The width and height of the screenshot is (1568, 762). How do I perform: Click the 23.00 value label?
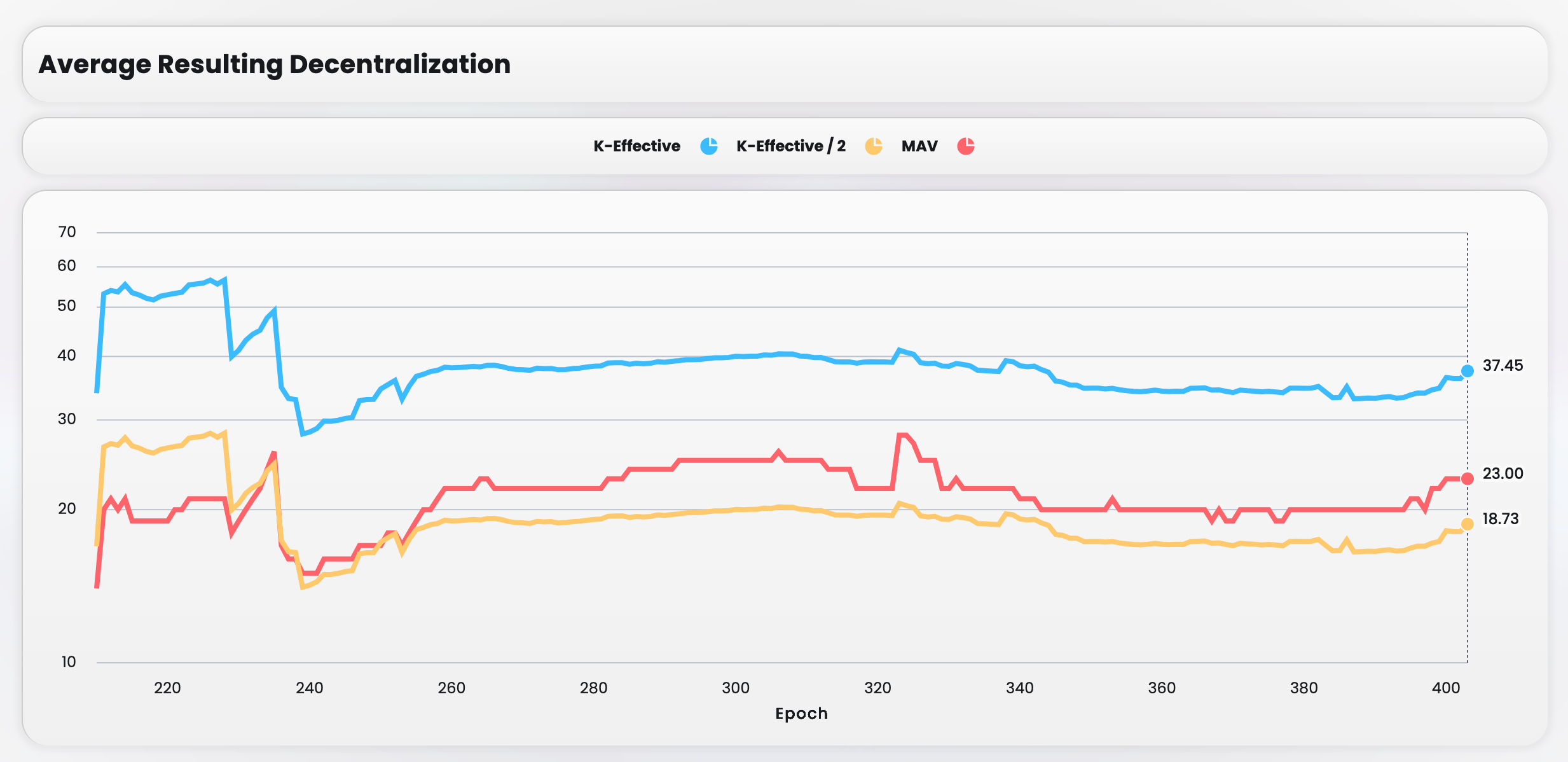coord(1503,474)
